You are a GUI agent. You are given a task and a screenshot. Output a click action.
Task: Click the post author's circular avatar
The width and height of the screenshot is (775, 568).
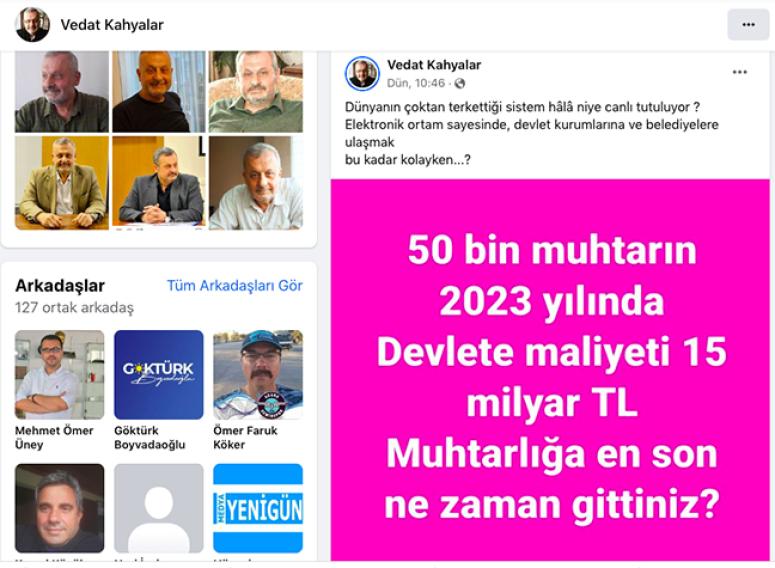pyautogui.click(x=362, y=73)
